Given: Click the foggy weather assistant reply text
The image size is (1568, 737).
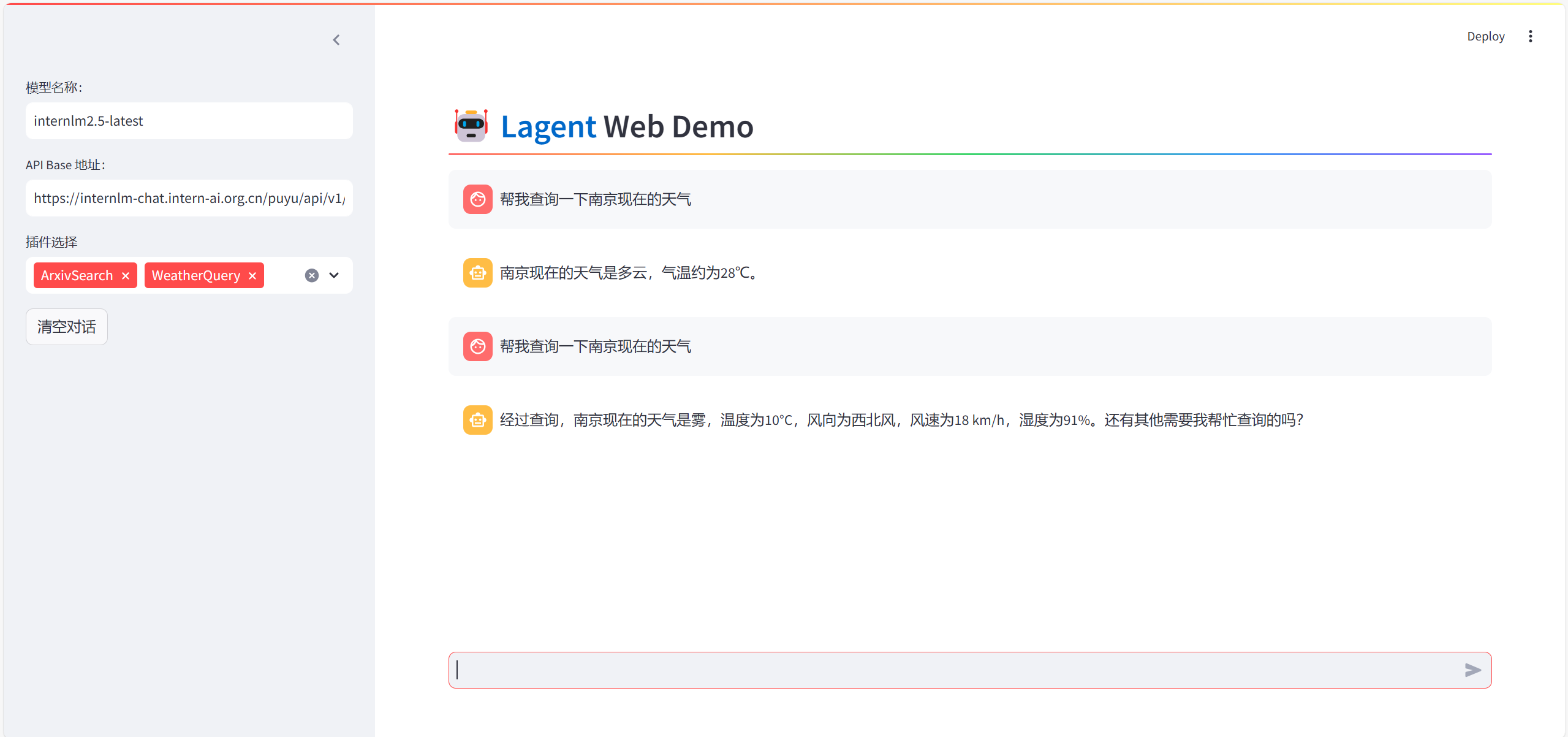Looking at the screenshot, I should (x=901, y=420).
